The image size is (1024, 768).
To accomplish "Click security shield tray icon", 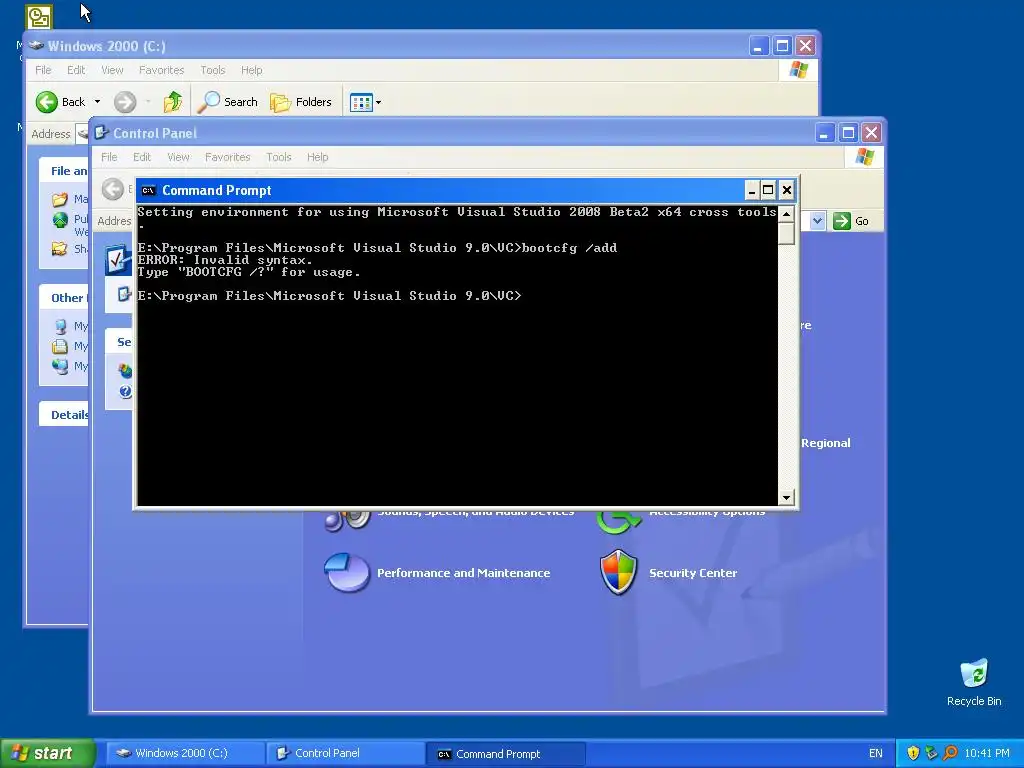I will pos(913,753).
